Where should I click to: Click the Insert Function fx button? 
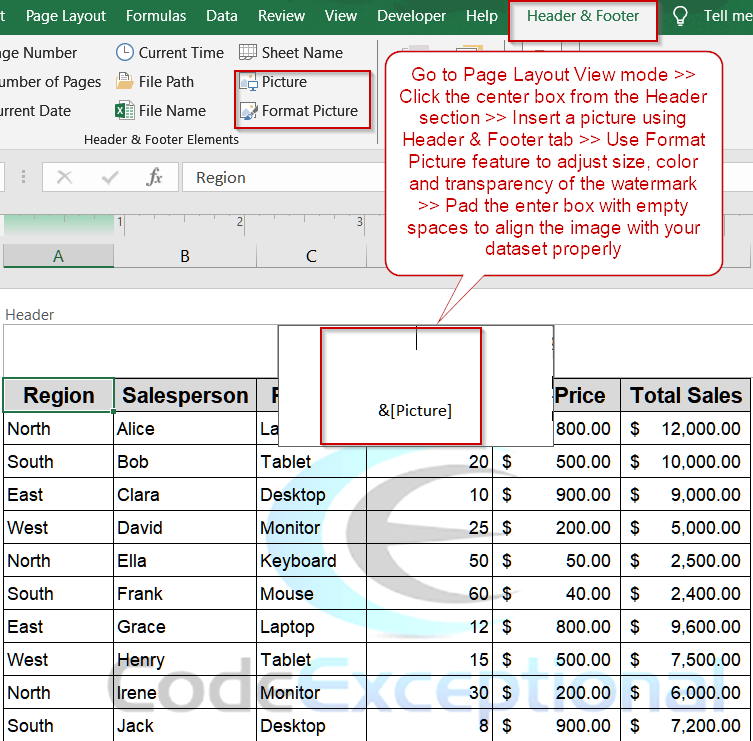[x=154, y=178]
